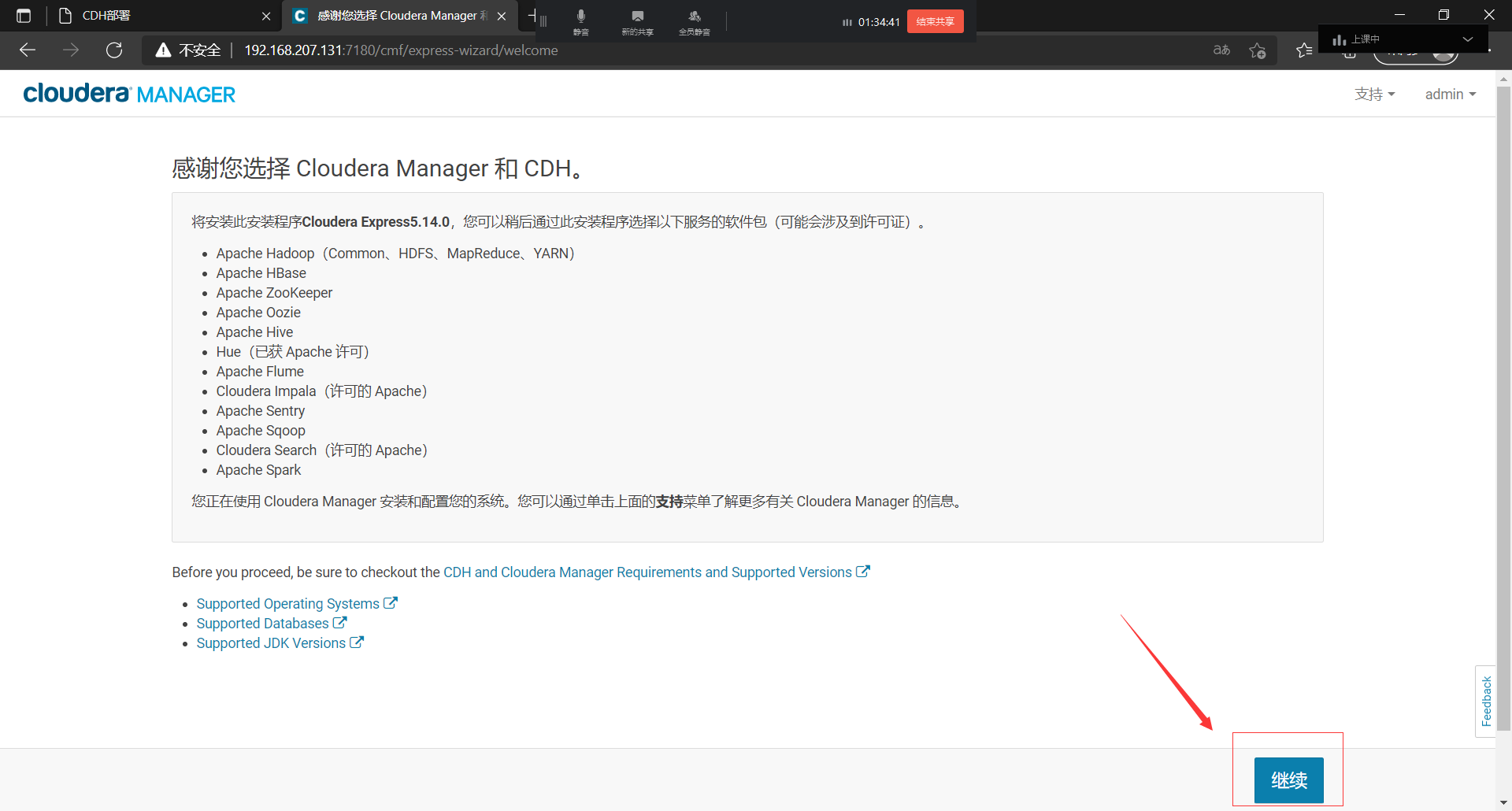This screenshot has height=811, width=1512.
Task: Click the scrollbar down arrow
Action: (x=1503, y=803)
